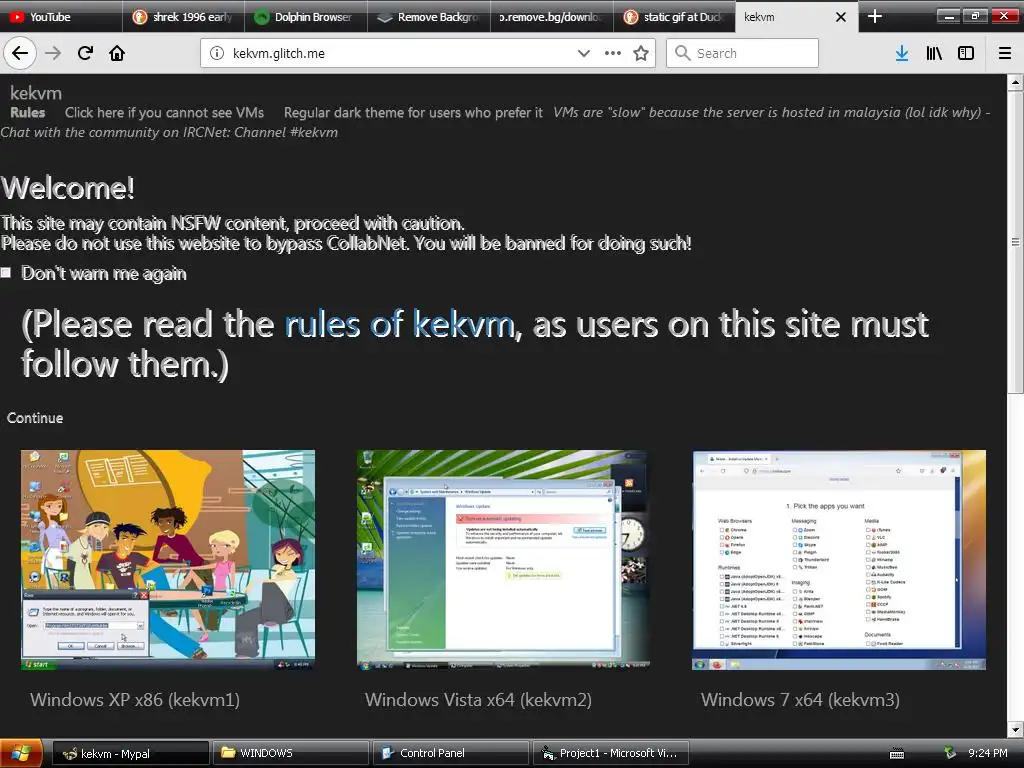Viewport: 1024px width, 768px height.
Task: Open the rules of kekvm link
Action: [x=400, y=325]
